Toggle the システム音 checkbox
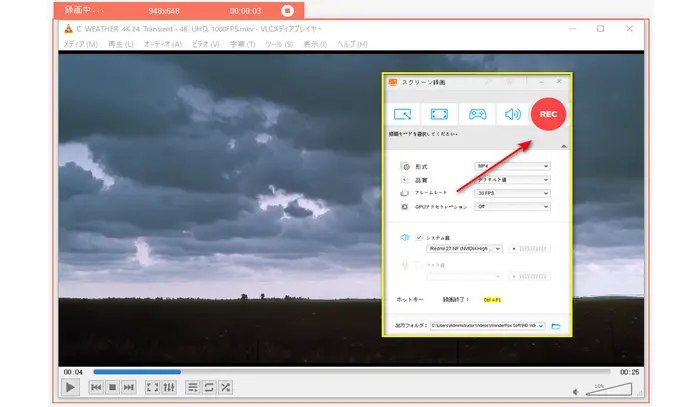The image size is (700, 407). click(419, 237)
